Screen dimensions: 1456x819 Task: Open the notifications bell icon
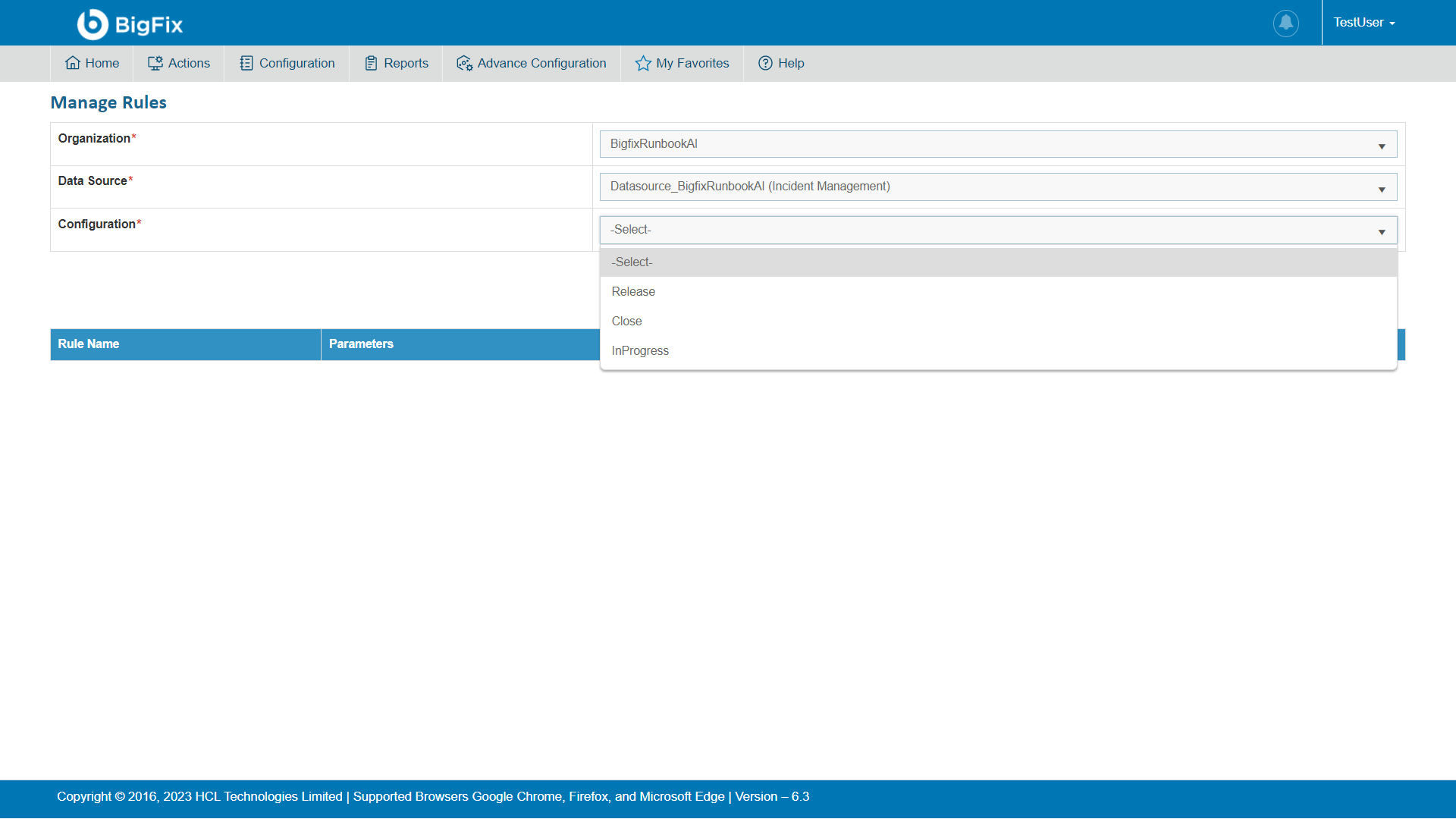pos(1285,23)
